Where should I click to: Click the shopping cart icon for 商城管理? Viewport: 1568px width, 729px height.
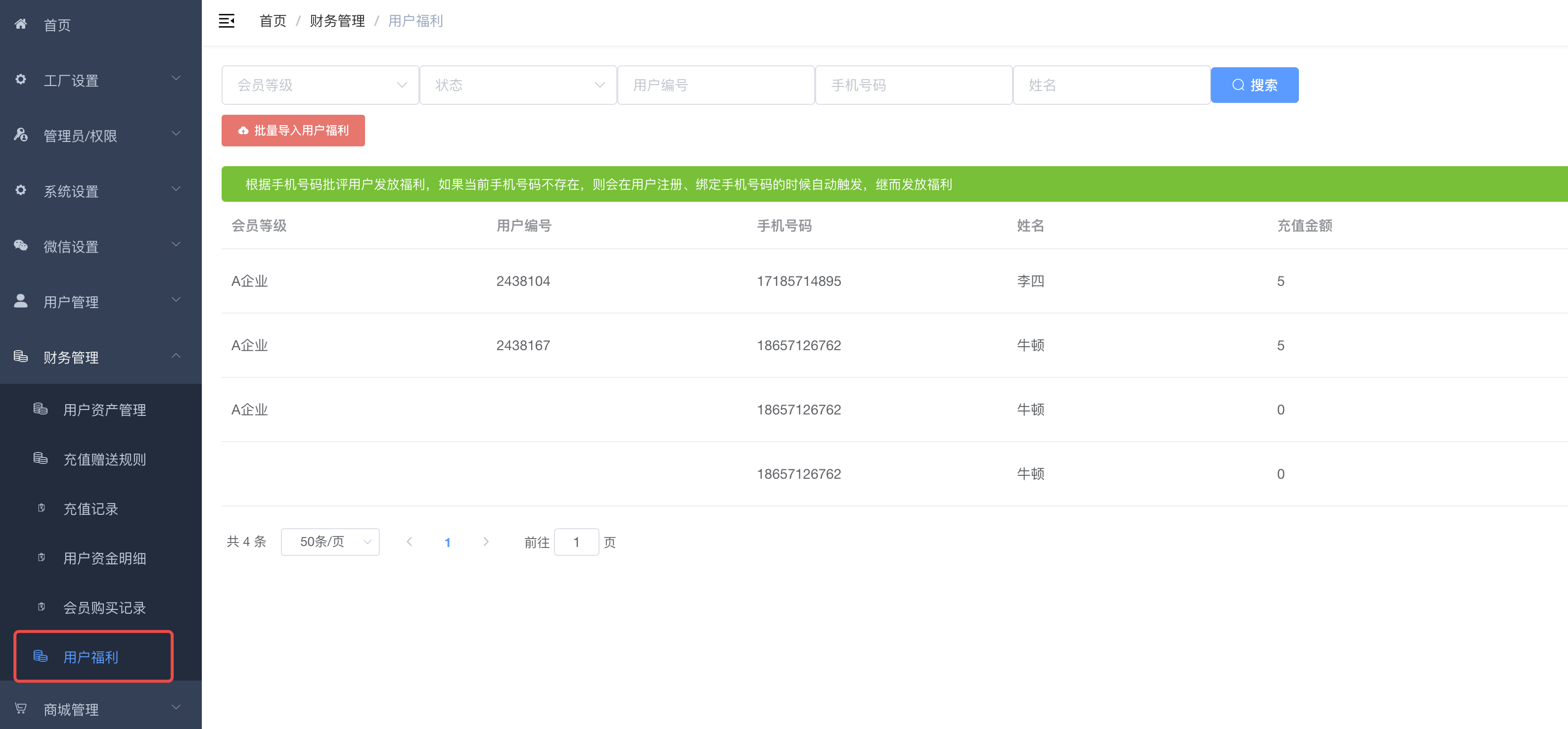pyautogui.click(x=21, y=708)
